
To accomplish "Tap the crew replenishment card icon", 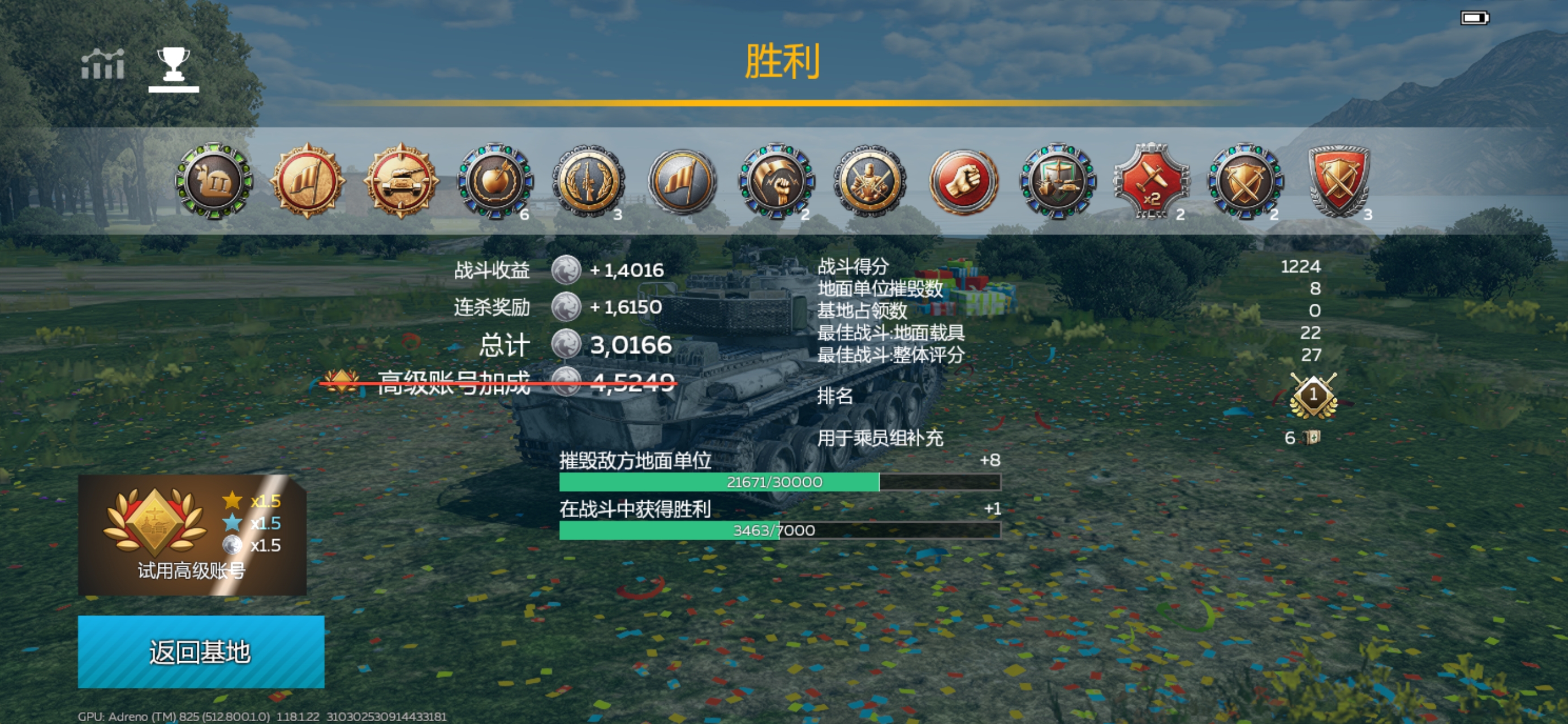I will pyautogui.click(x=1311, y=437).
